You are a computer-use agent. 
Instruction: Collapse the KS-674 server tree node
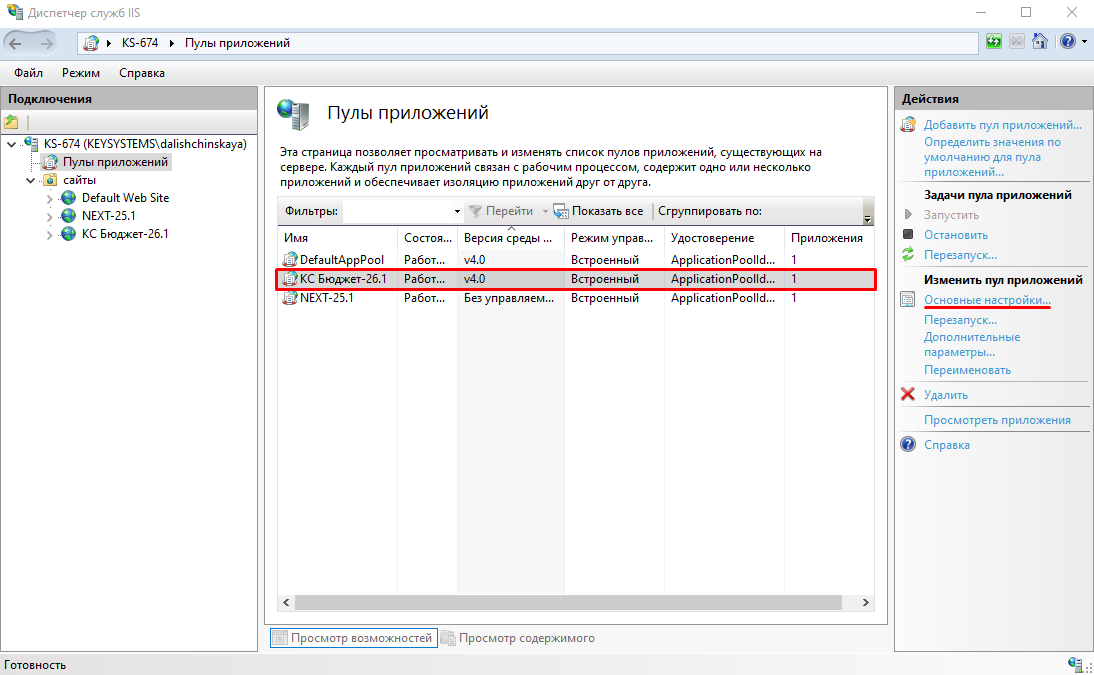coord(12,144)
